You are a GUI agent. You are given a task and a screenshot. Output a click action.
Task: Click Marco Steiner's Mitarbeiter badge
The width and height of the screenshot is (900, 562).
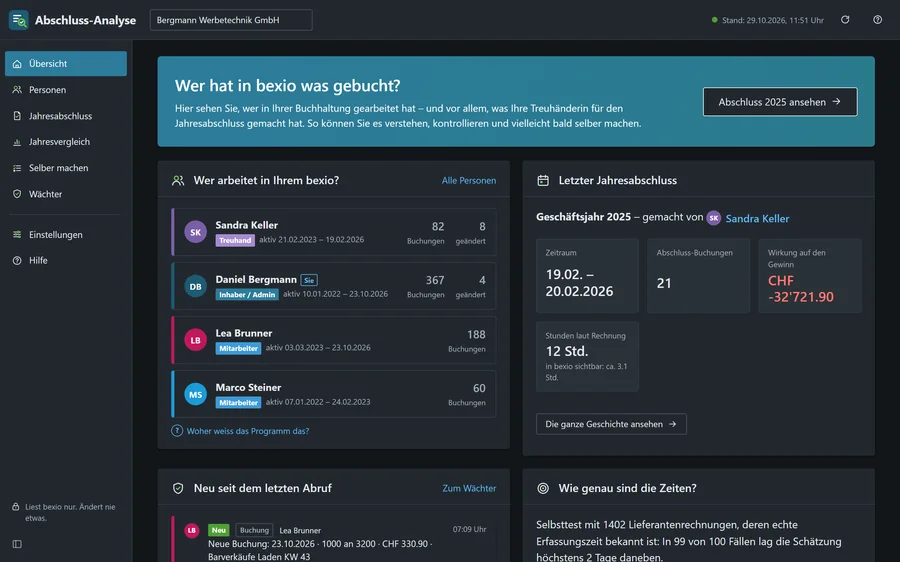coord(238,402)
